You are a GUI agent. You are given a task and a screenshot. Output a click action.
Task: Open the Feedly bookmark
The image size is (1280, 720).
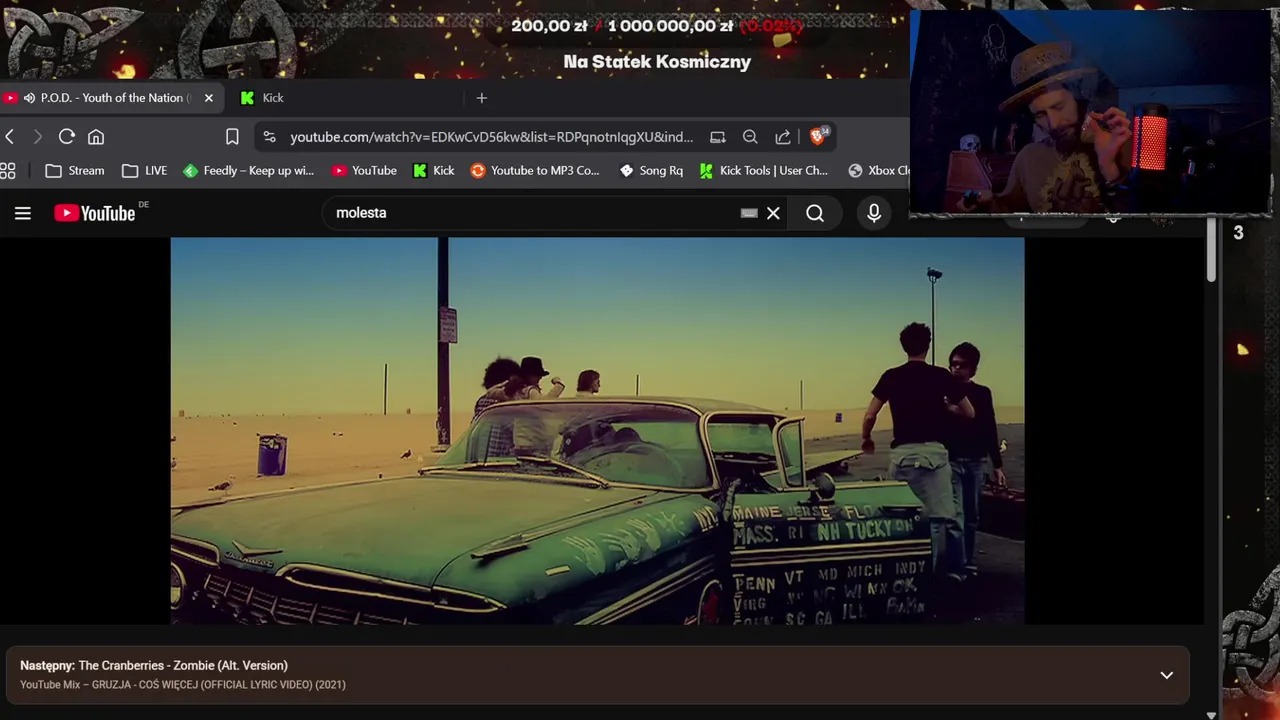pyautogui.click(x=249, y=171)
